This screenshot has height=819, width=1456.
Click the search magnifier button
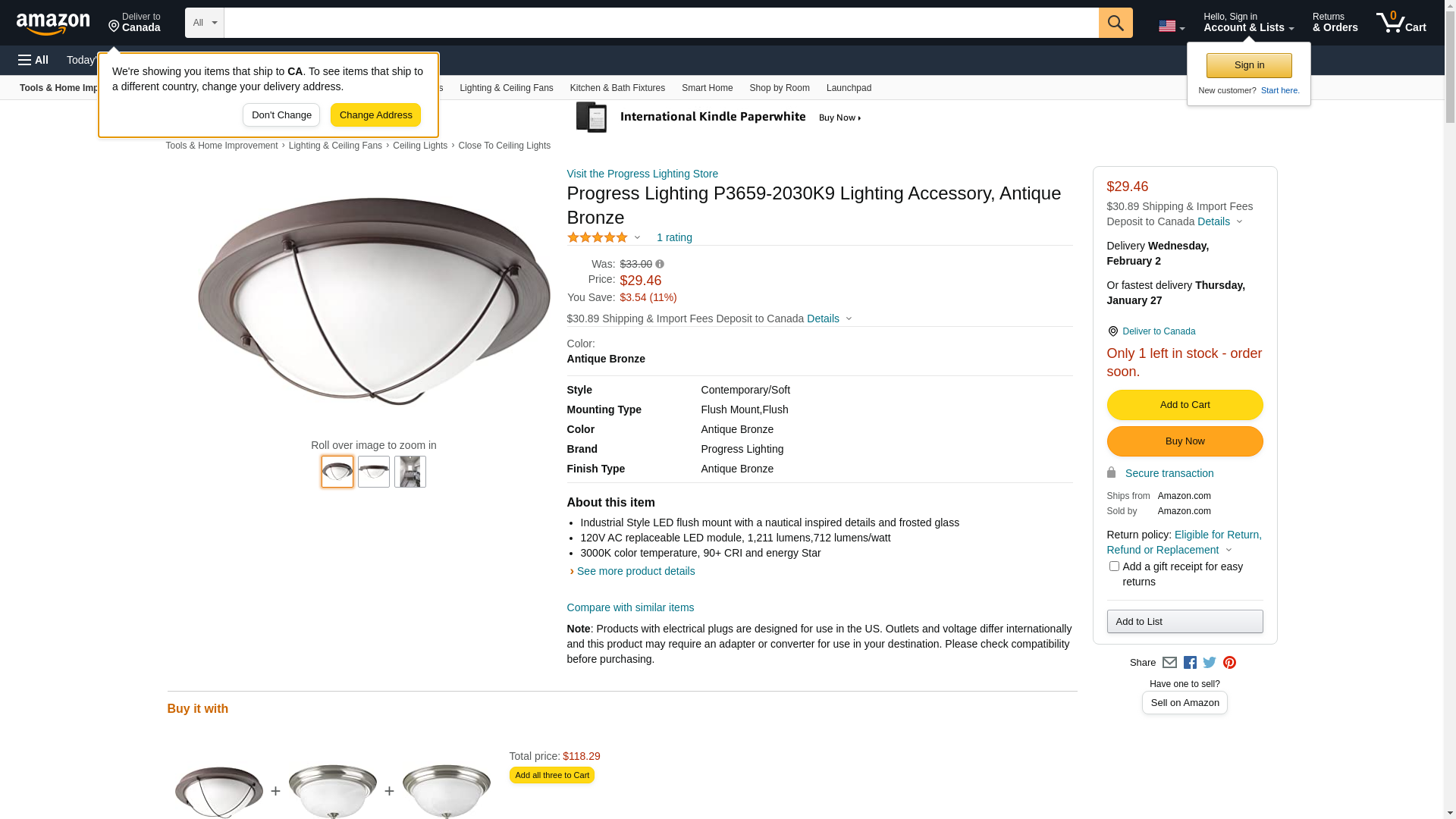1115,23
